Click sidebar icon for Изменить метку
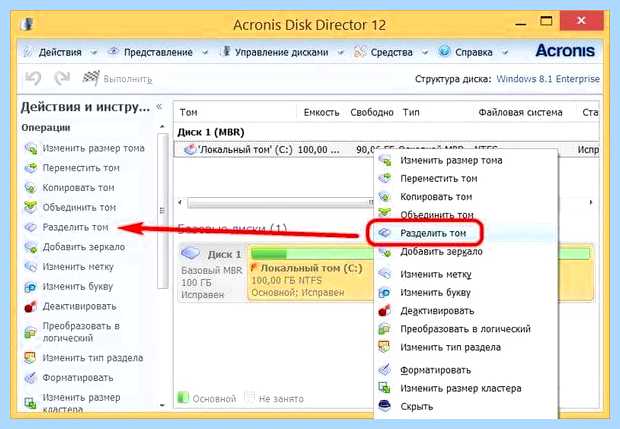The image size is (620, 429). (x=30, y=267)
